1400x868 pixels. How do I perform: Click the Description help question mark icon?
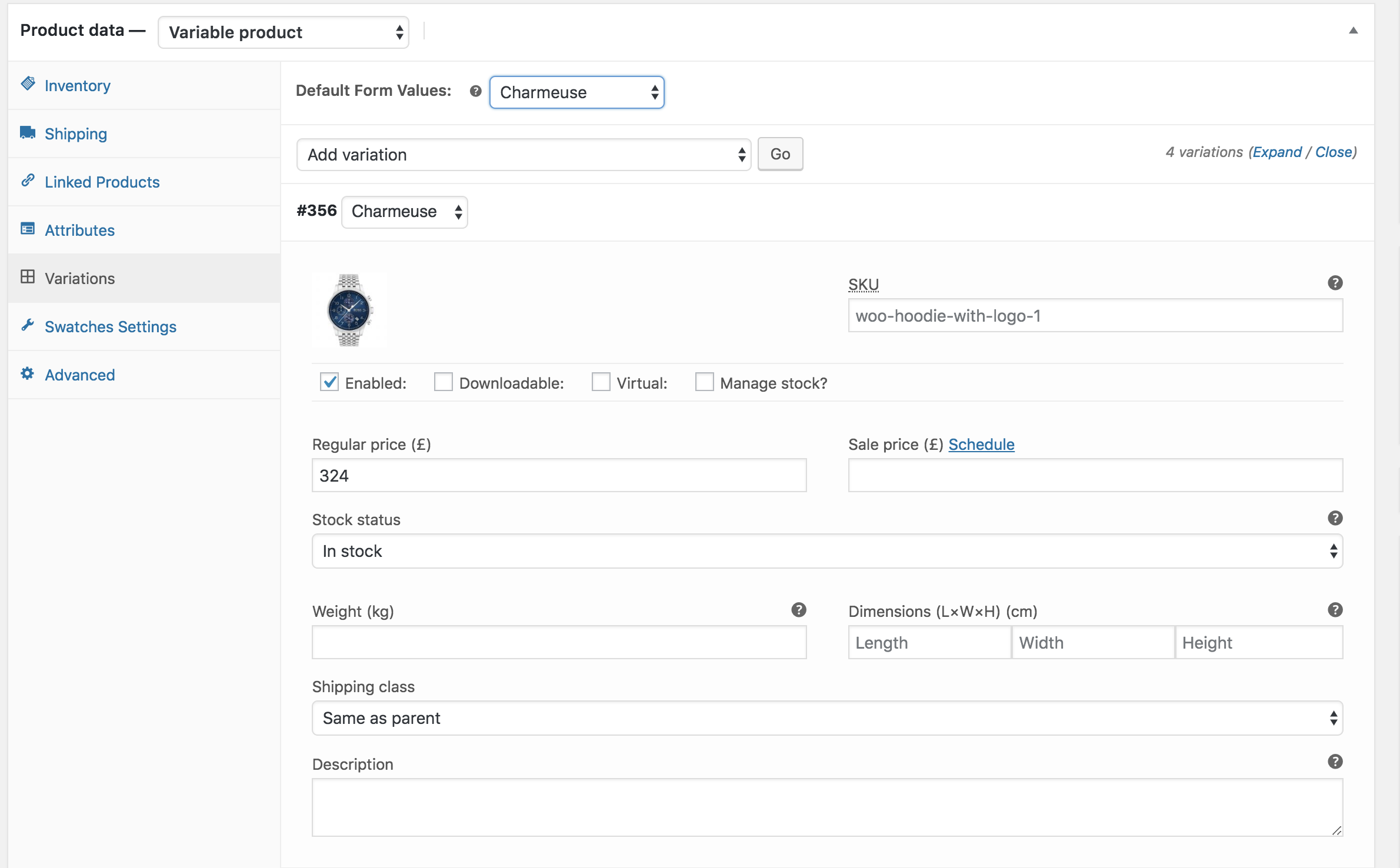click(1335, 762)
